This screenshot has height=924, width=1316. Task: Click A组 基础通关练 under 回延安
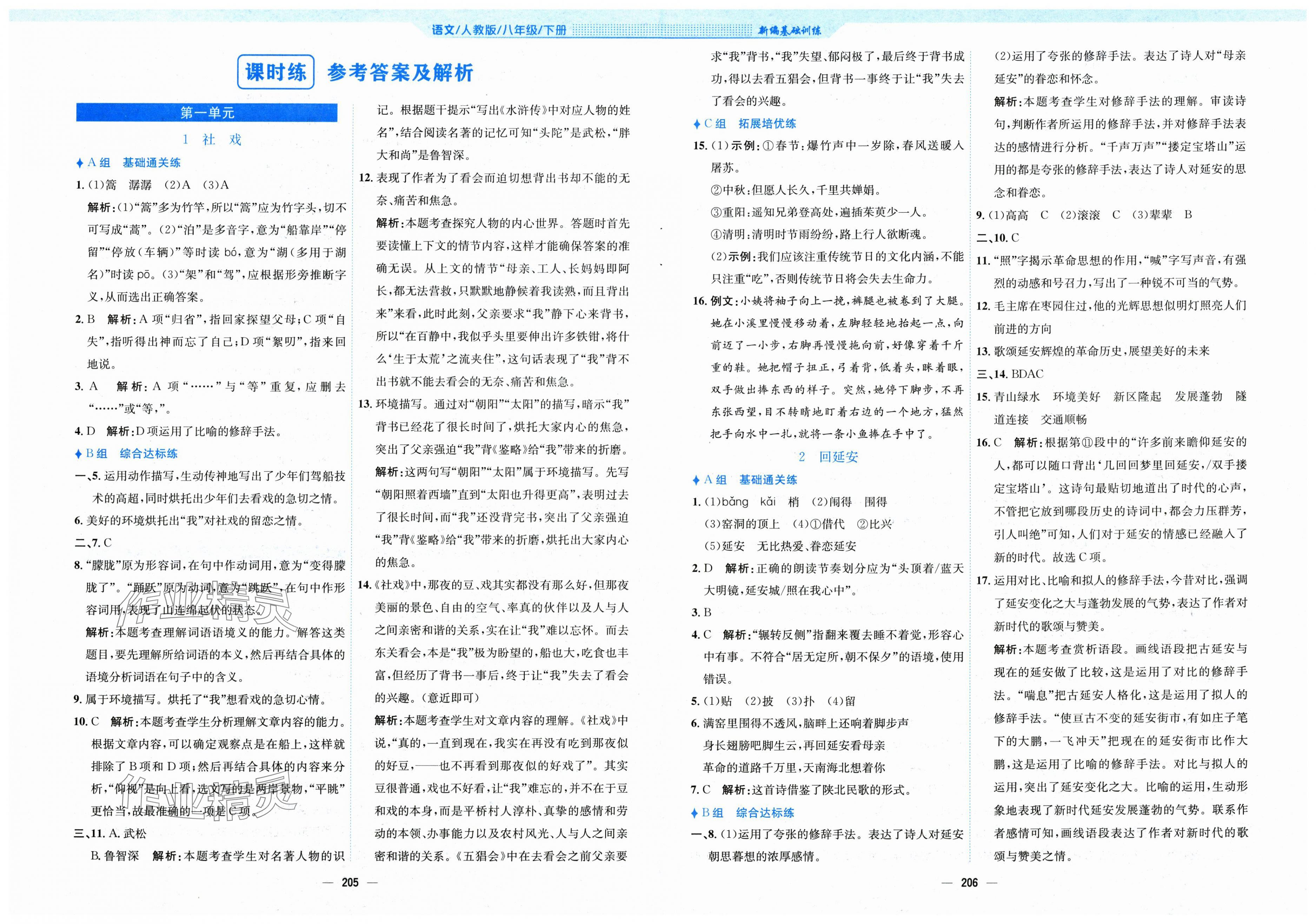point(745,479)
